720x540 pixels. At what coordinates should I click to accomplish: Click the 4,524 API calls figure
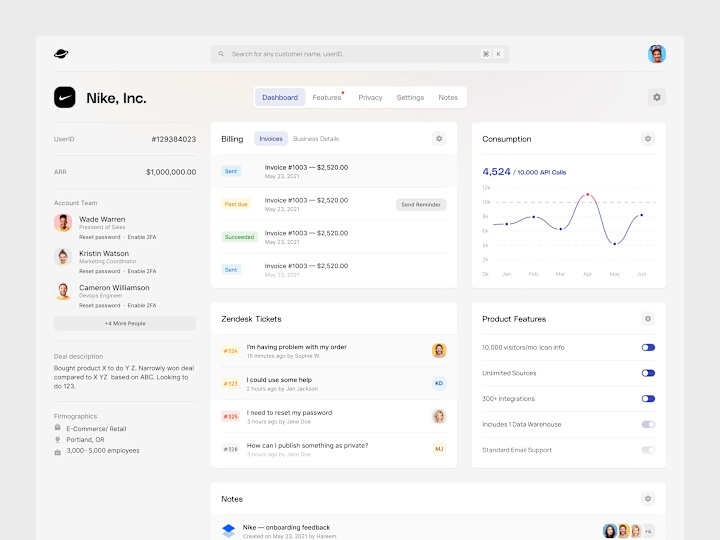click(x=496, y=172)
